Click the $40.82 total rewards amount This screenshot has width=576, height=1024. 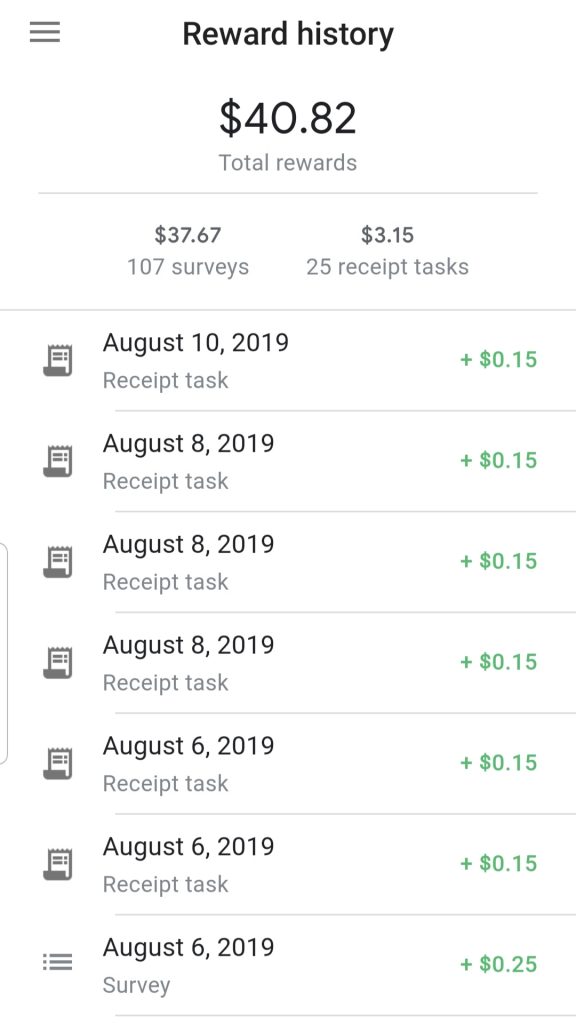(288, 115)
